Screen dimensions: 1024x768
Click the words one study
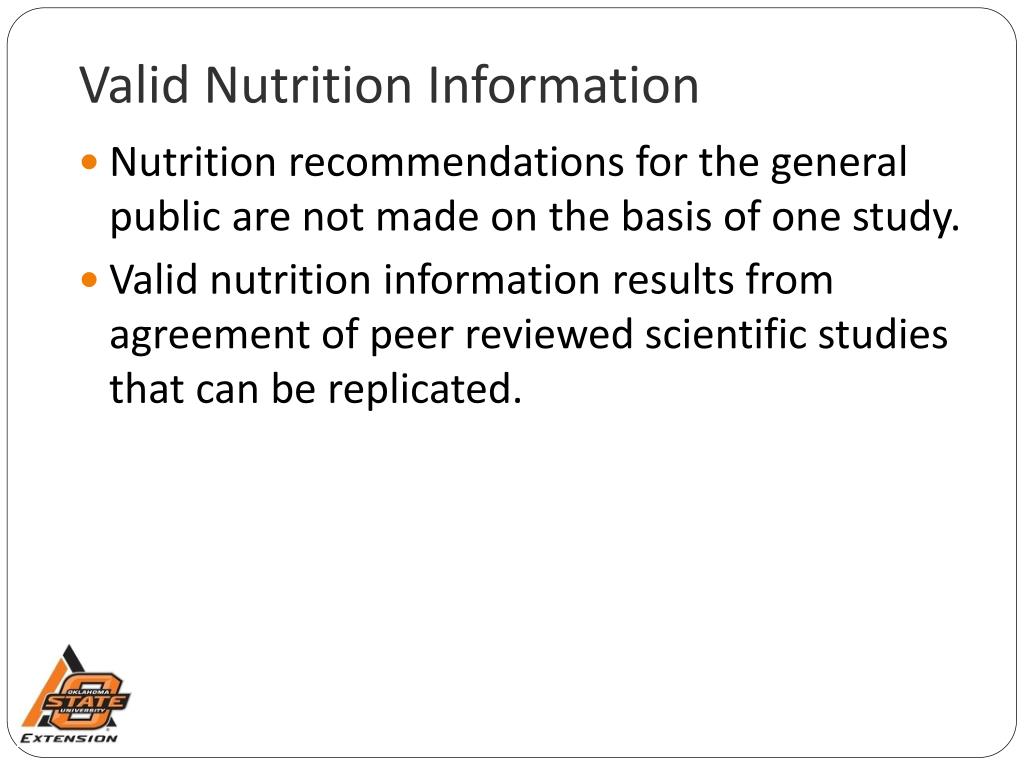(x=865, y=218)
